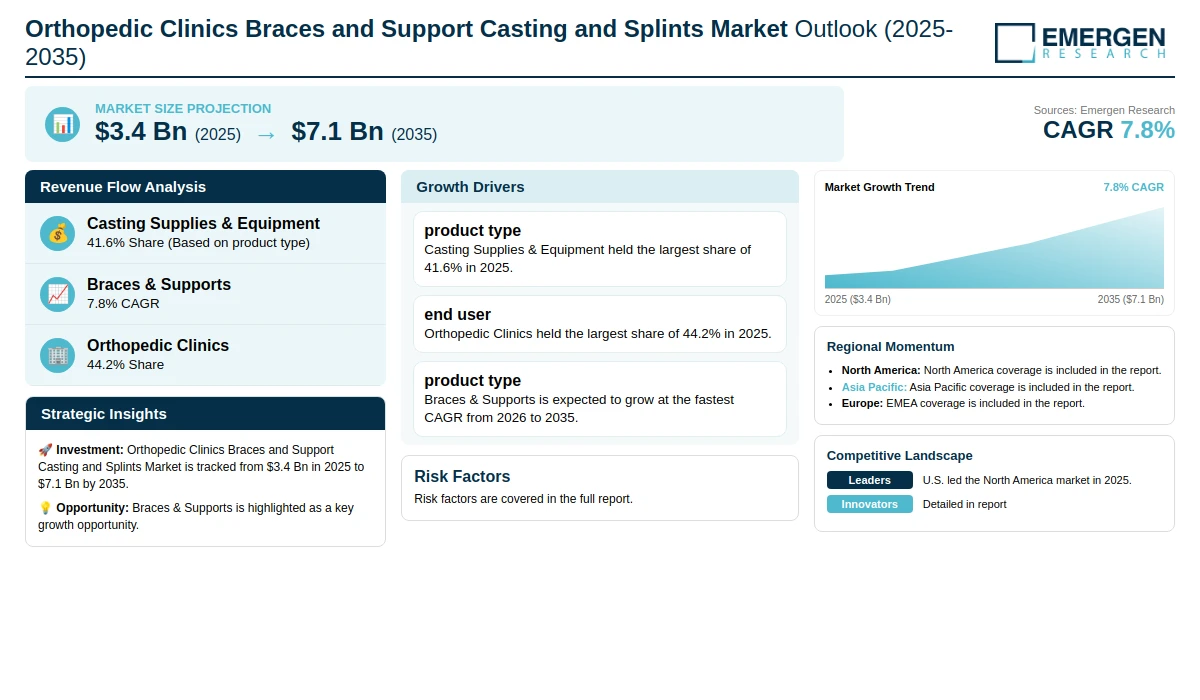This screenshot has width=1200, height=700.
Task: Click the 7.8% CAGR chart label
Action: [x=1134, y=187]
